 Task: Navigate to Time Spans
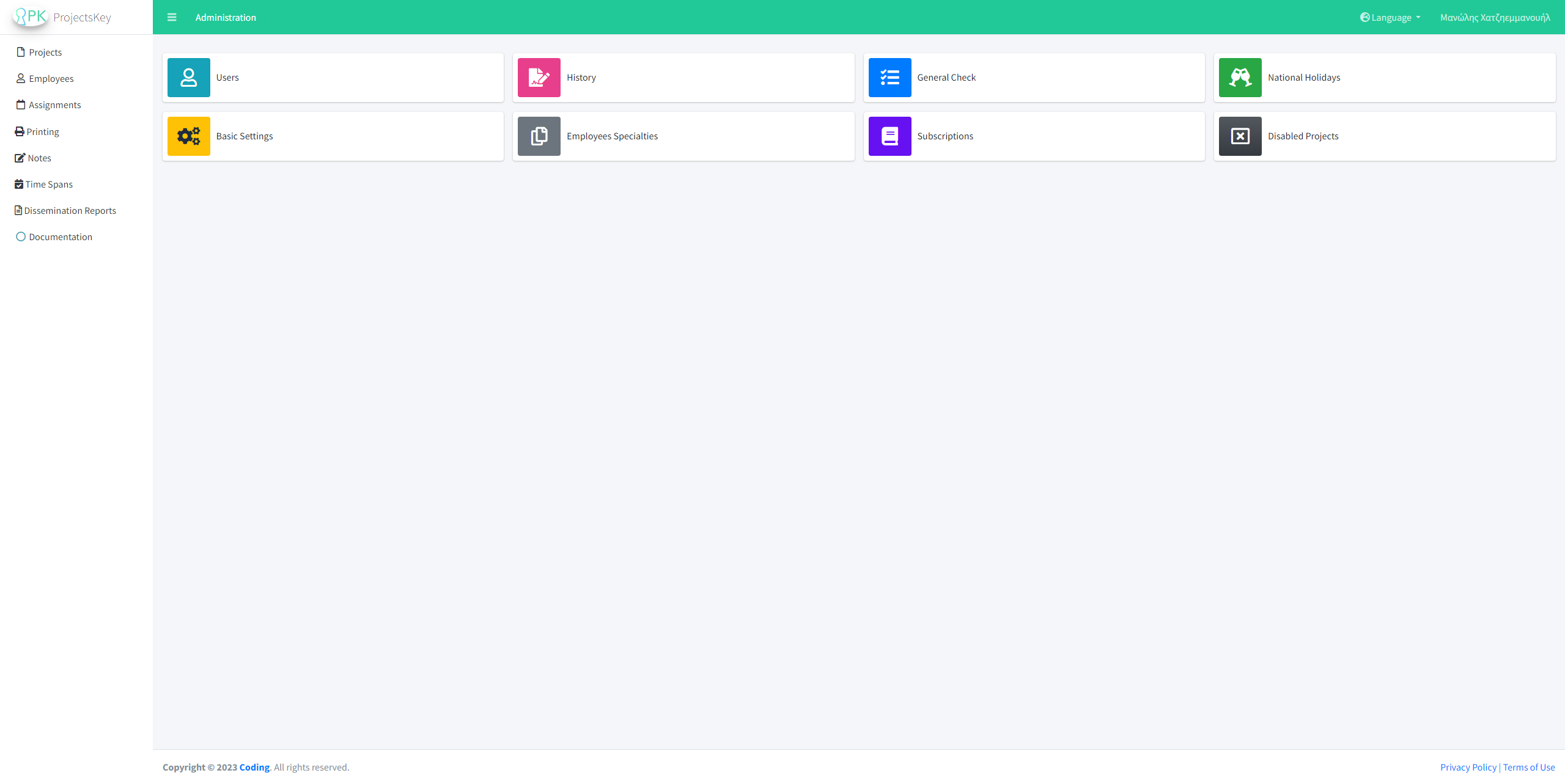coord(49,185)
